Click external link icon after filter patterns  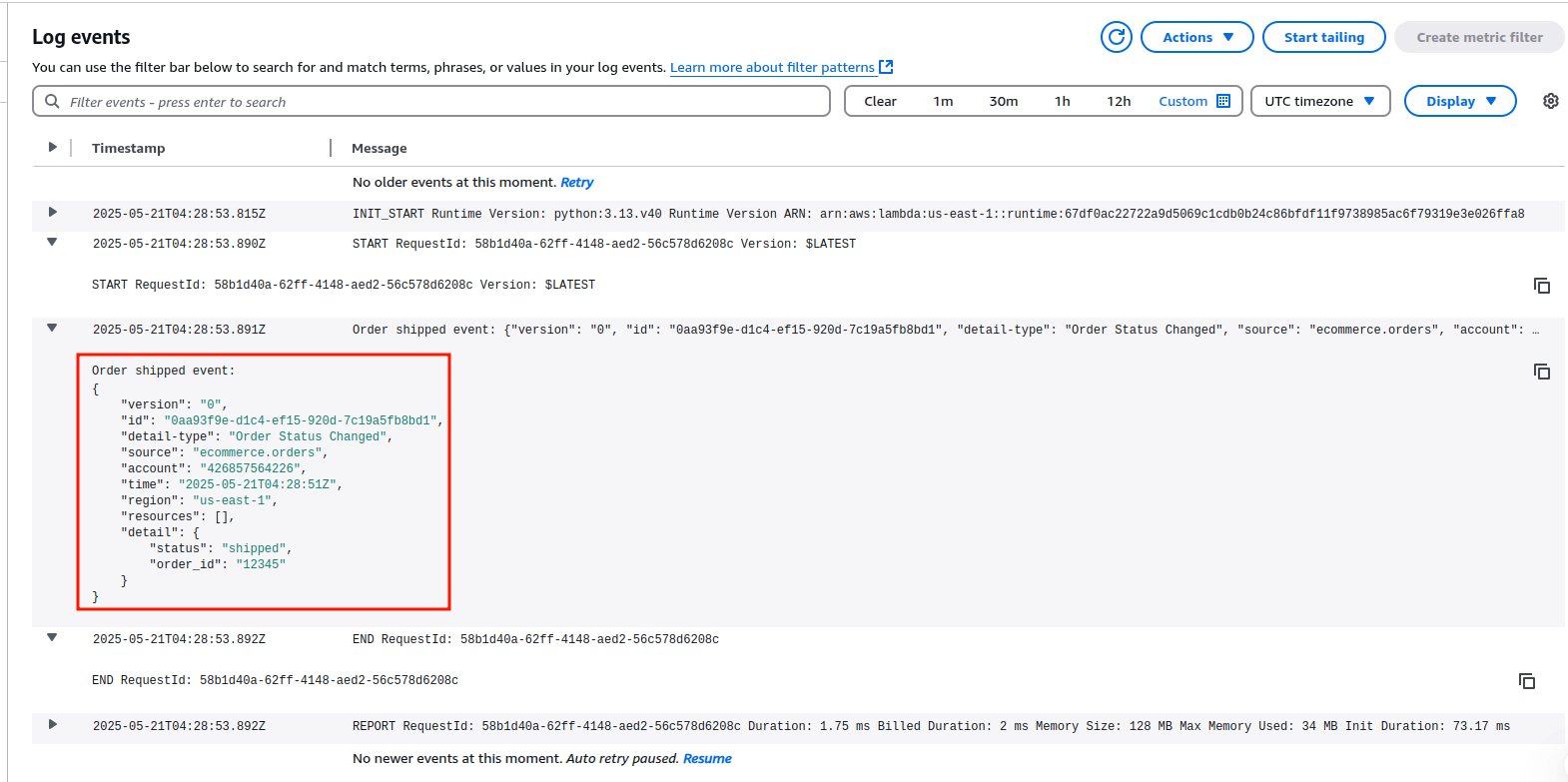click(886, 67)
